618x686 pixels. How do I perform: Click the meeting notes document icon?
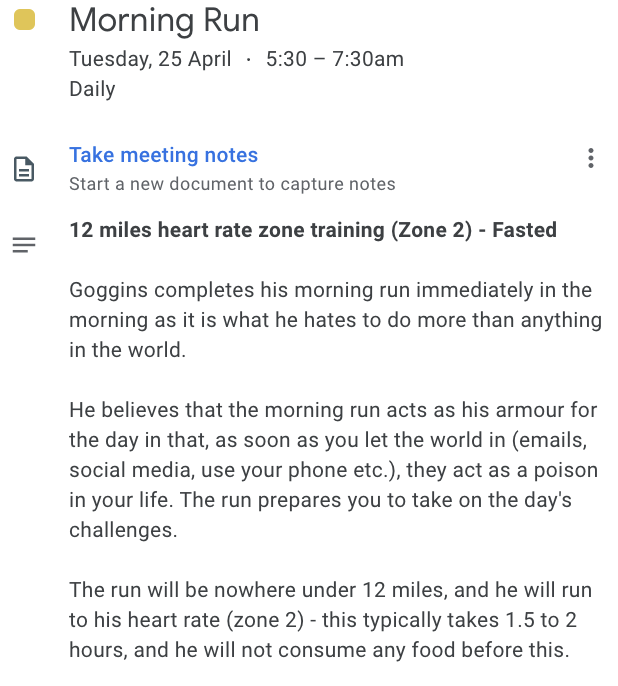coord(24,169)
